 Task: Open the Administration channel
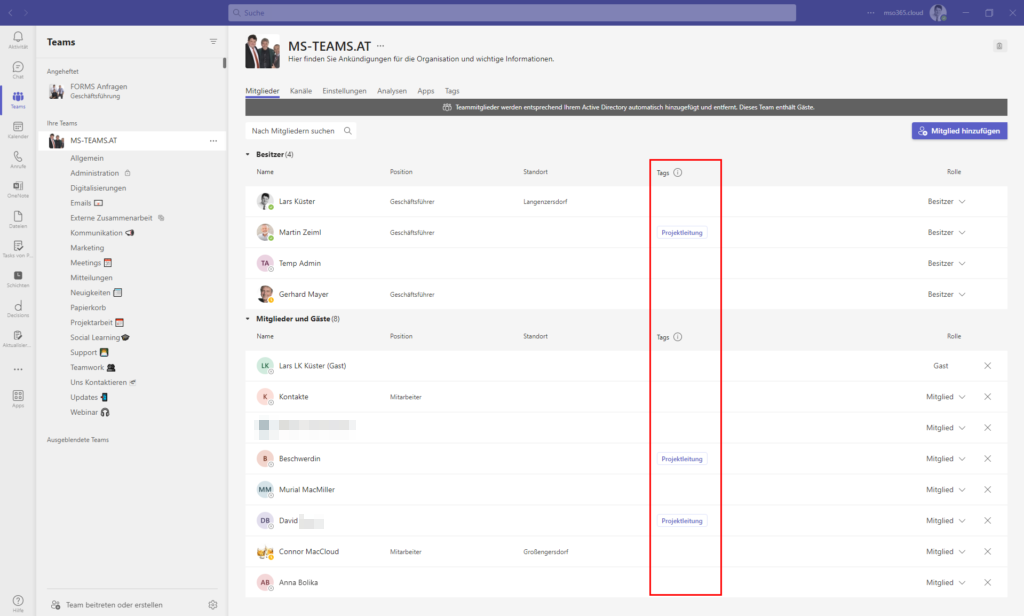pos(95,173)
